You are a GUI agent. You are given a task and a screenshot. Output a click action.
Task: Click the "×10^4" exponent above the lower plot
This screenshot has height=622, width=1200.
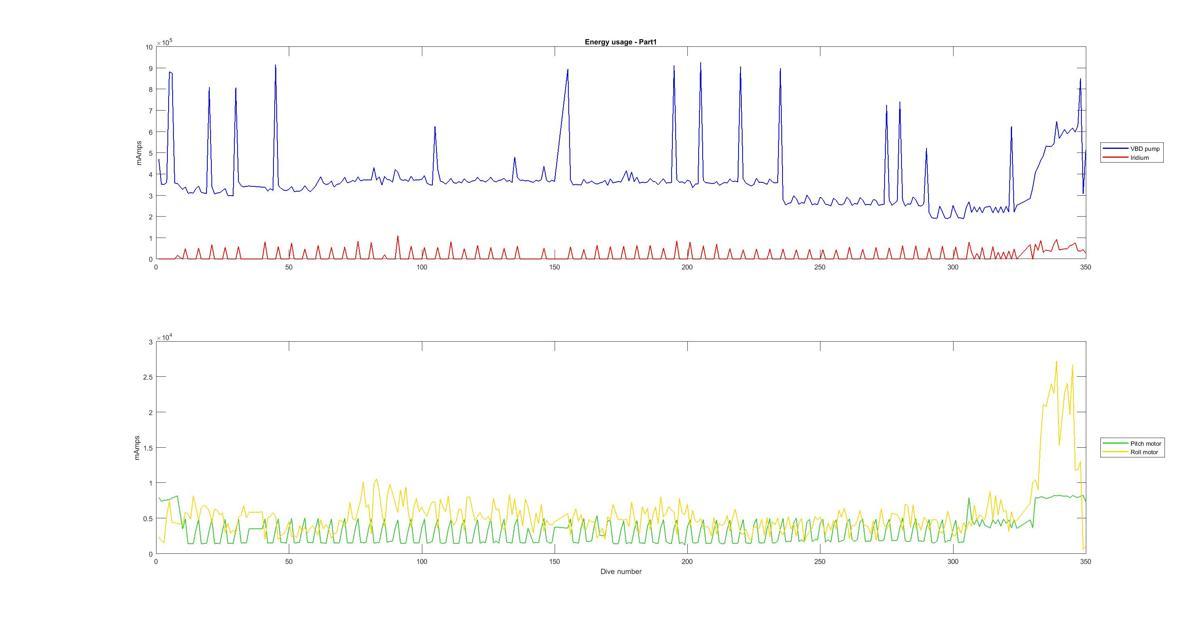(165, 337)
